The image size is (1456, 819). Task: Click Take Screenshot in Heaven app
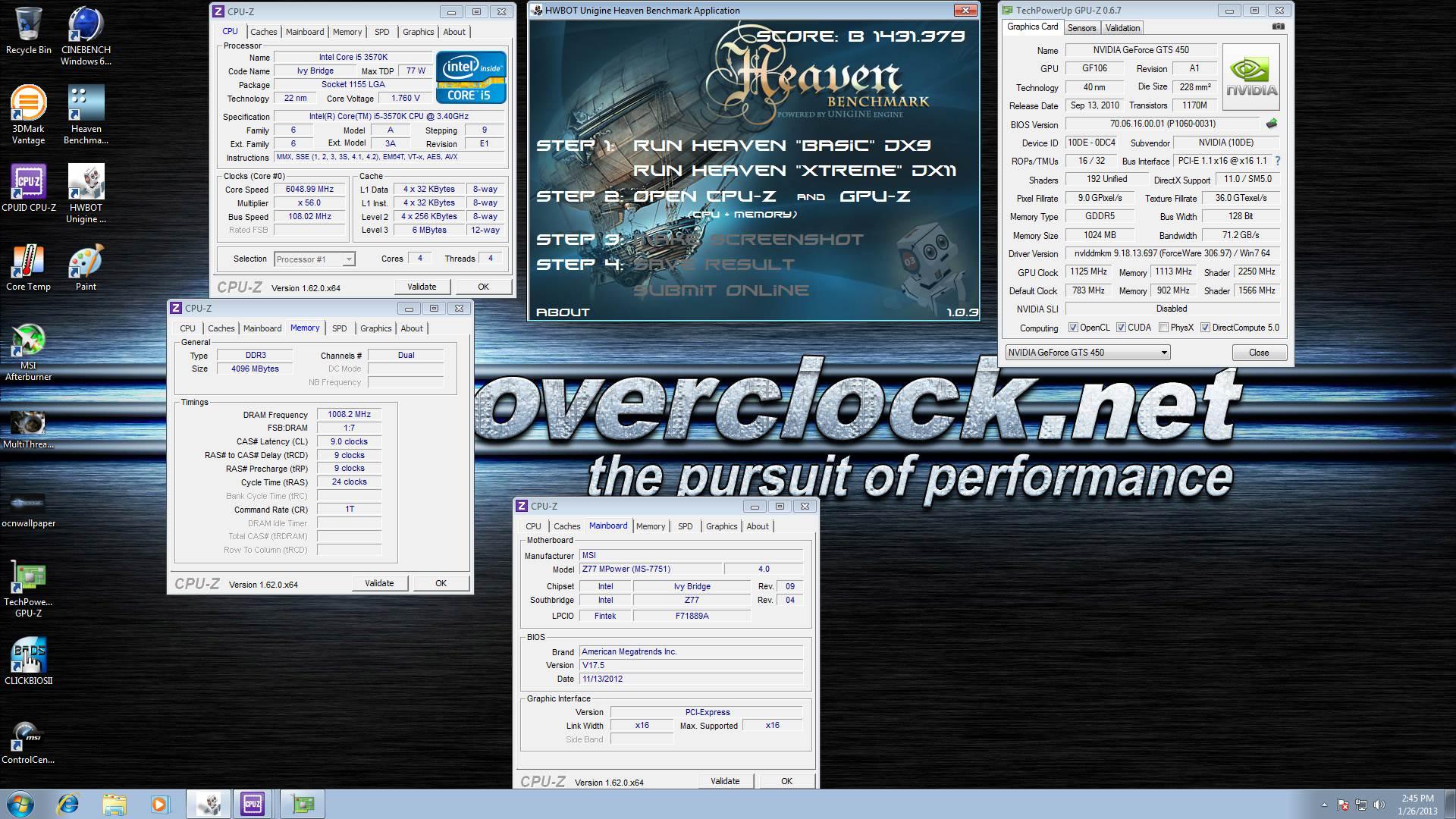point(748,240)
